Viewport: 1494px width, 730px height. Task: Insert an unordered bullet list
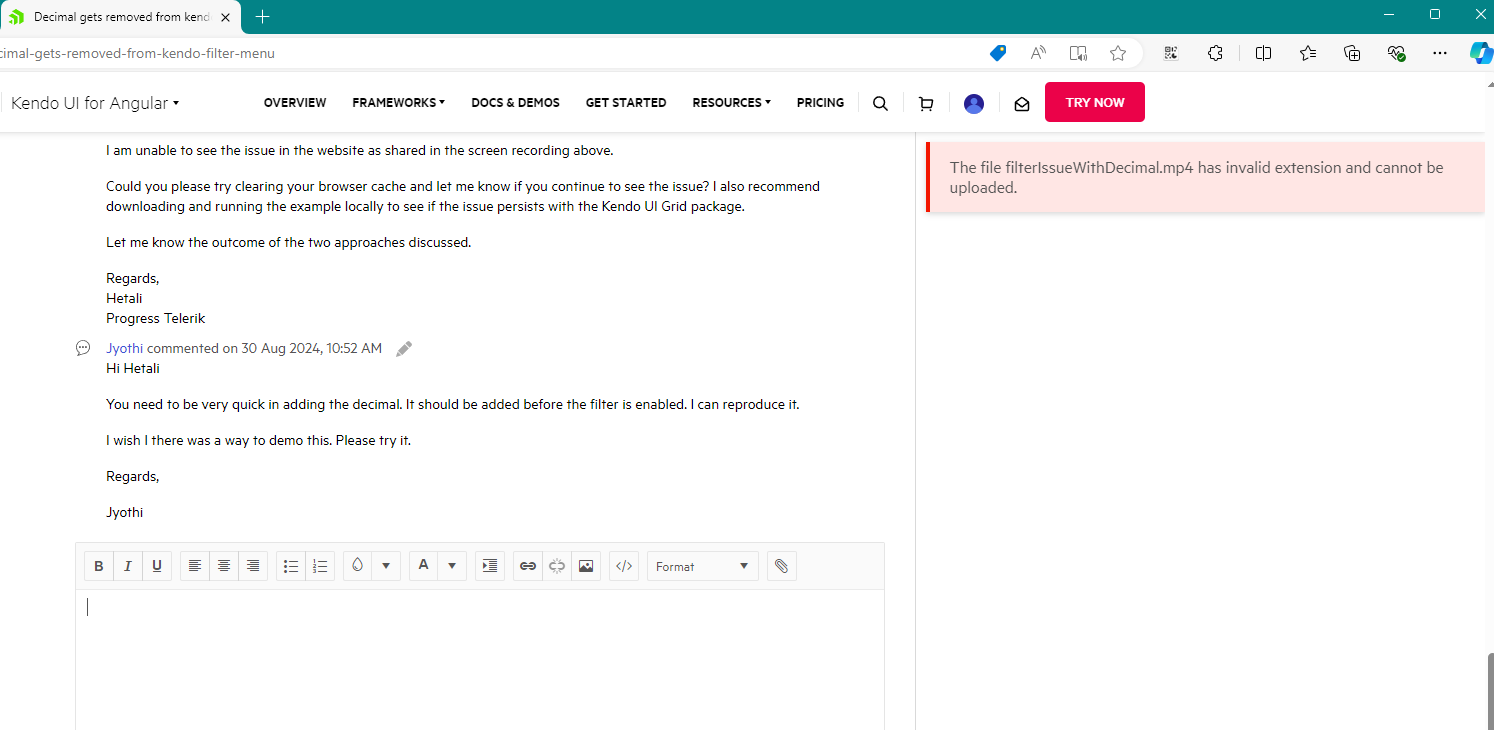pyautogui.click(x=291, y=566)
